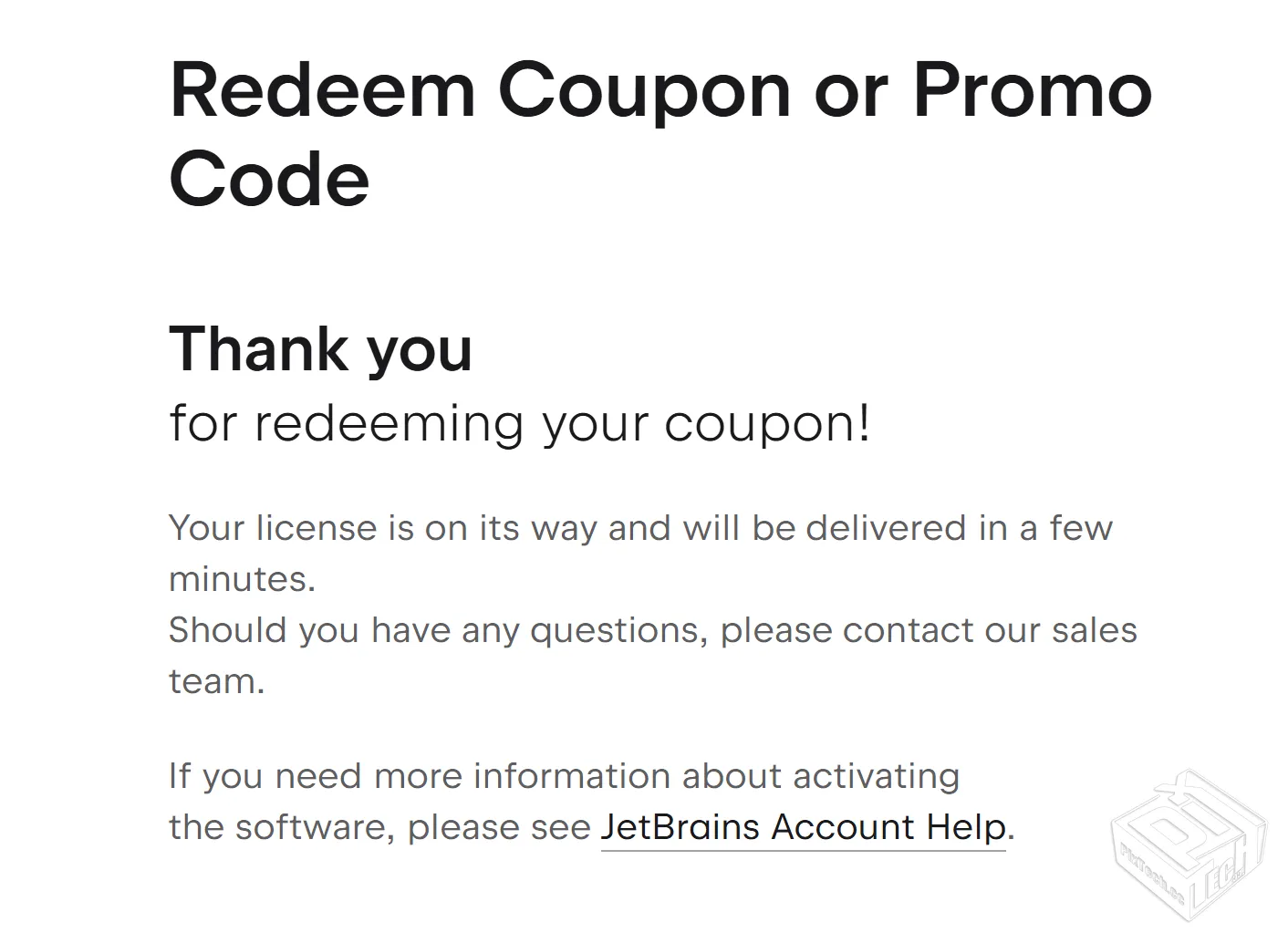Click "the software, please see" text

click(x=380, y=827)
